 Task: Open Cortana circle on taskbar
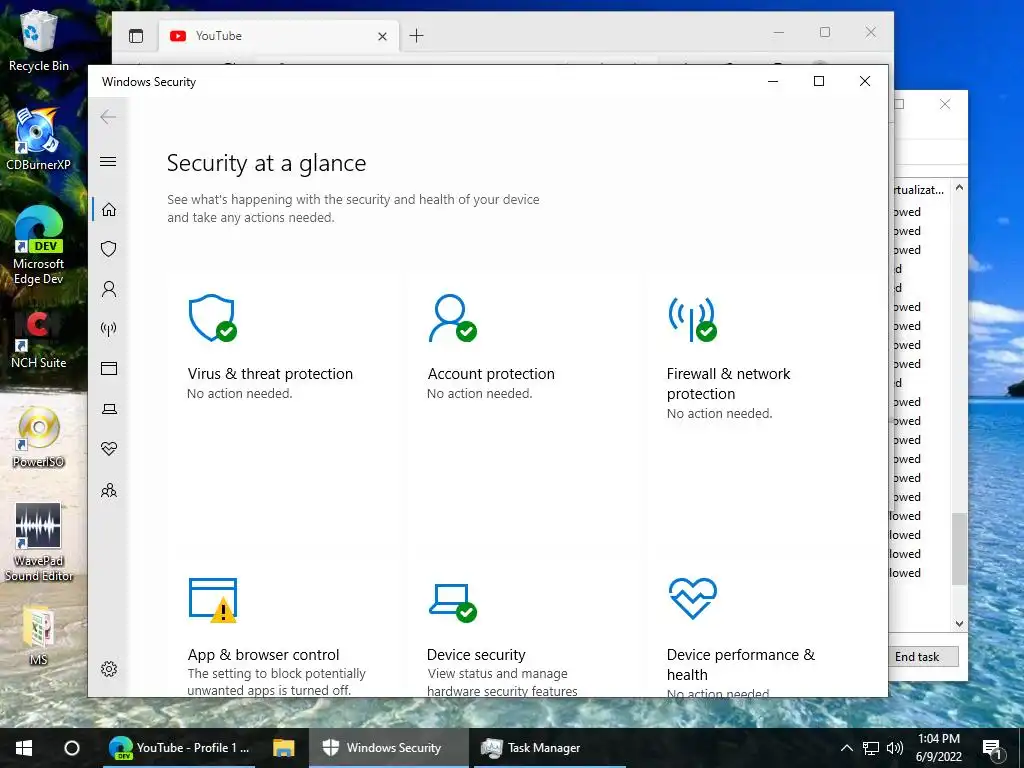[72, 748]
